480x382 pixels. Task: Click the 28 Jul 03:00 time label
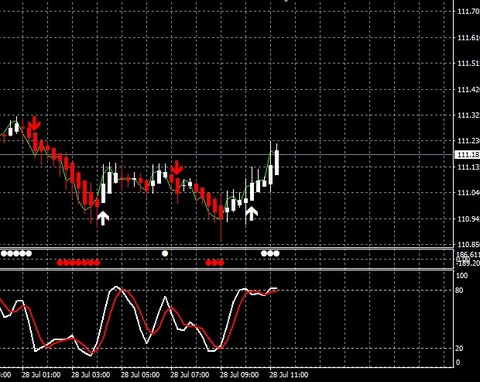coord(91,375)
